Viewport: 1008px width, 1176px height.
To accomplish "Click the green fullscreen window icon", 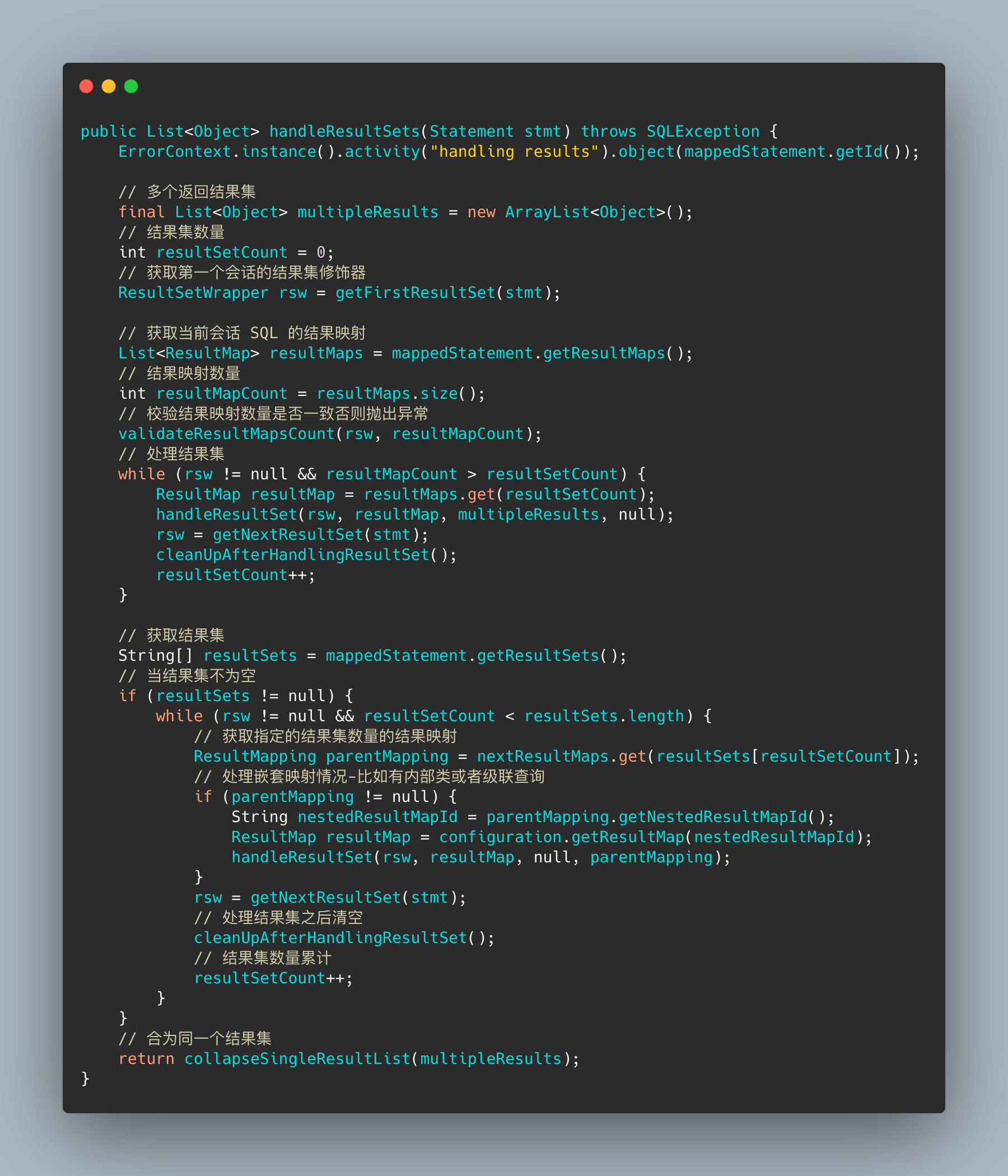I will [130, 86].
